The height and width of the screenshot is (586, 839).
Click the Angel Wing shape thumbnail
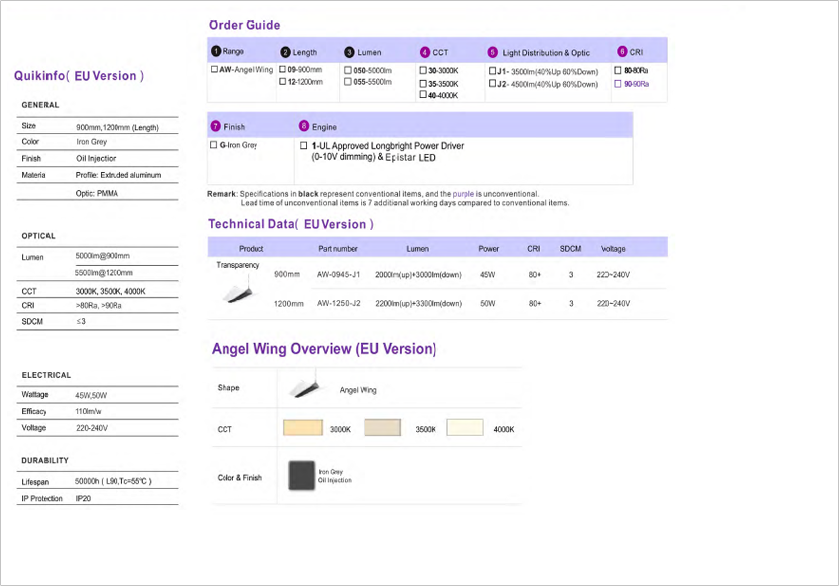[304, 388]
